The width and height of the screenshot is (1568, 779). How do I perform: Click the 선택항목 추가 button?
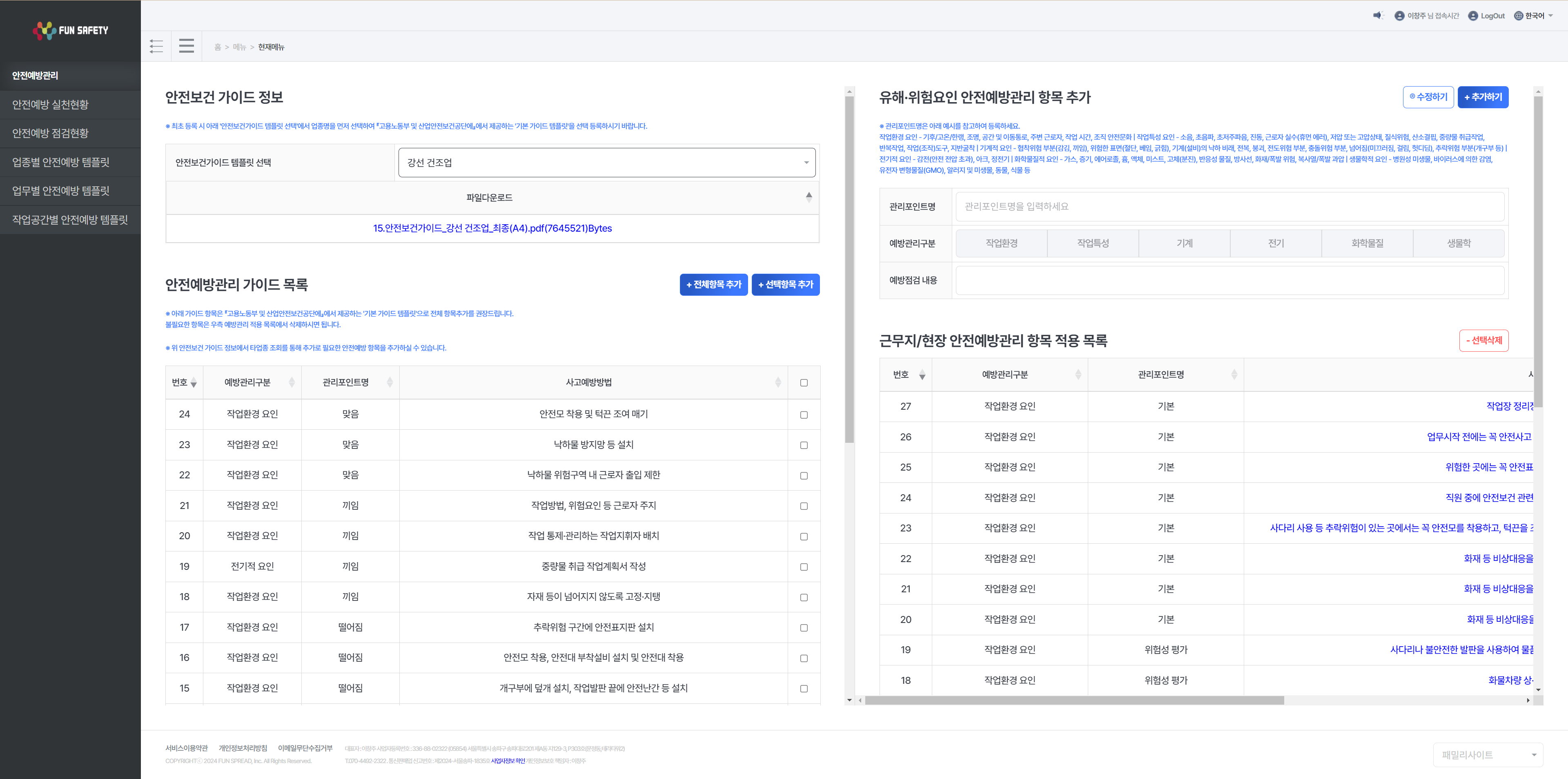coord(785,284)
